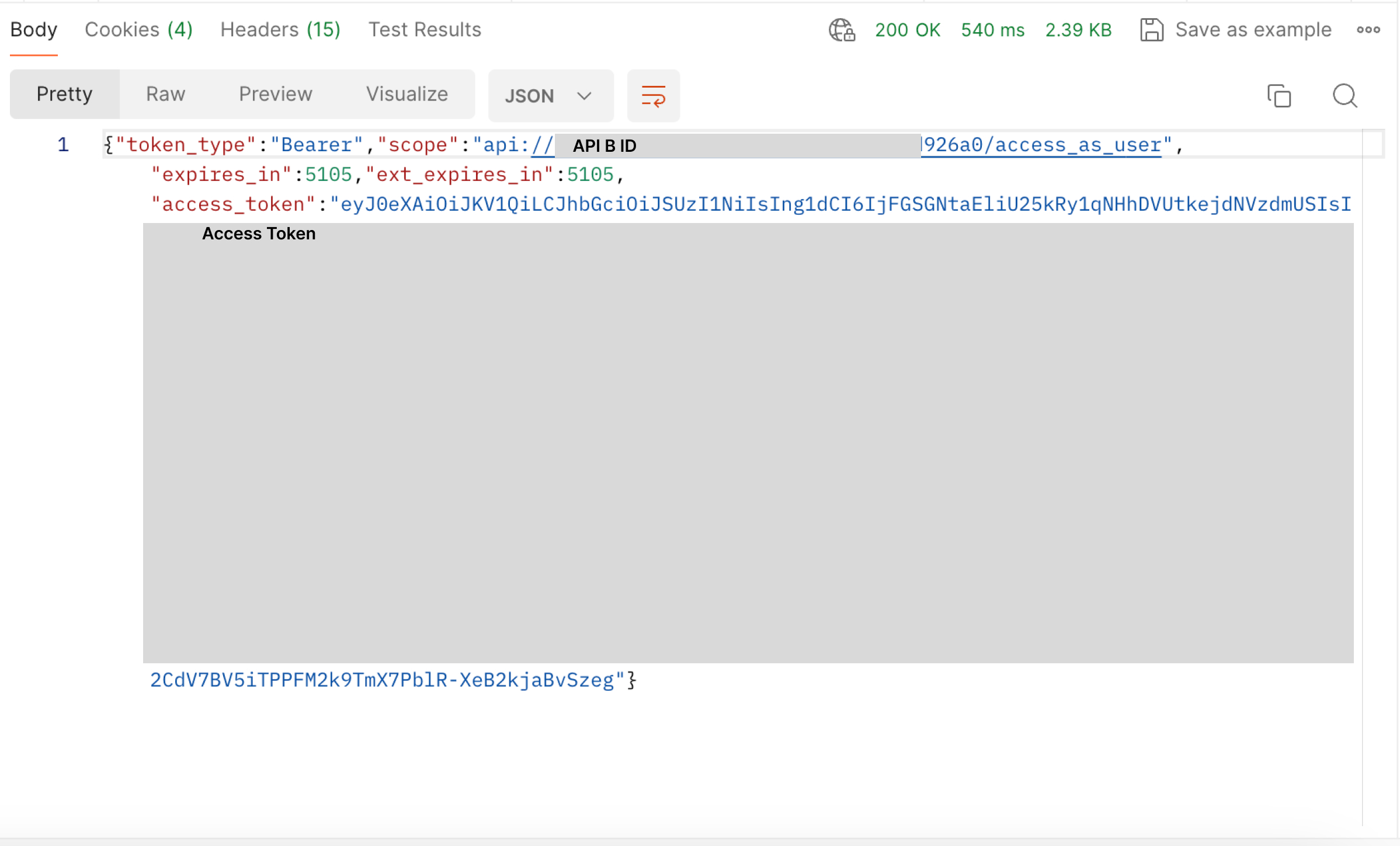Copy the response body with the copy icon
Viewport: 1400px width, 846px height.
pos(1279,96)
